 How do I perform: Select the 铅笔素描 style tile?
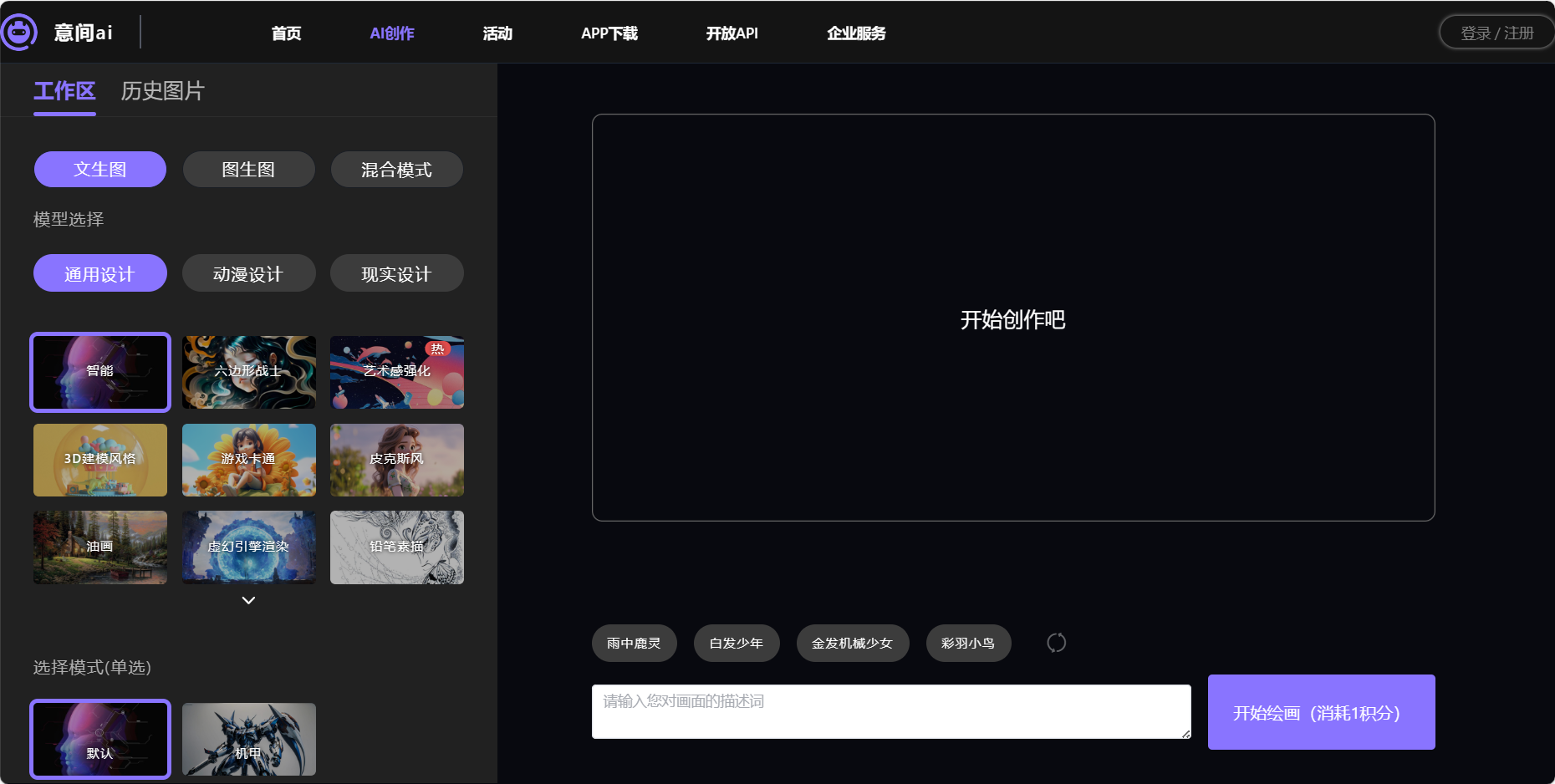coord(396,547)
